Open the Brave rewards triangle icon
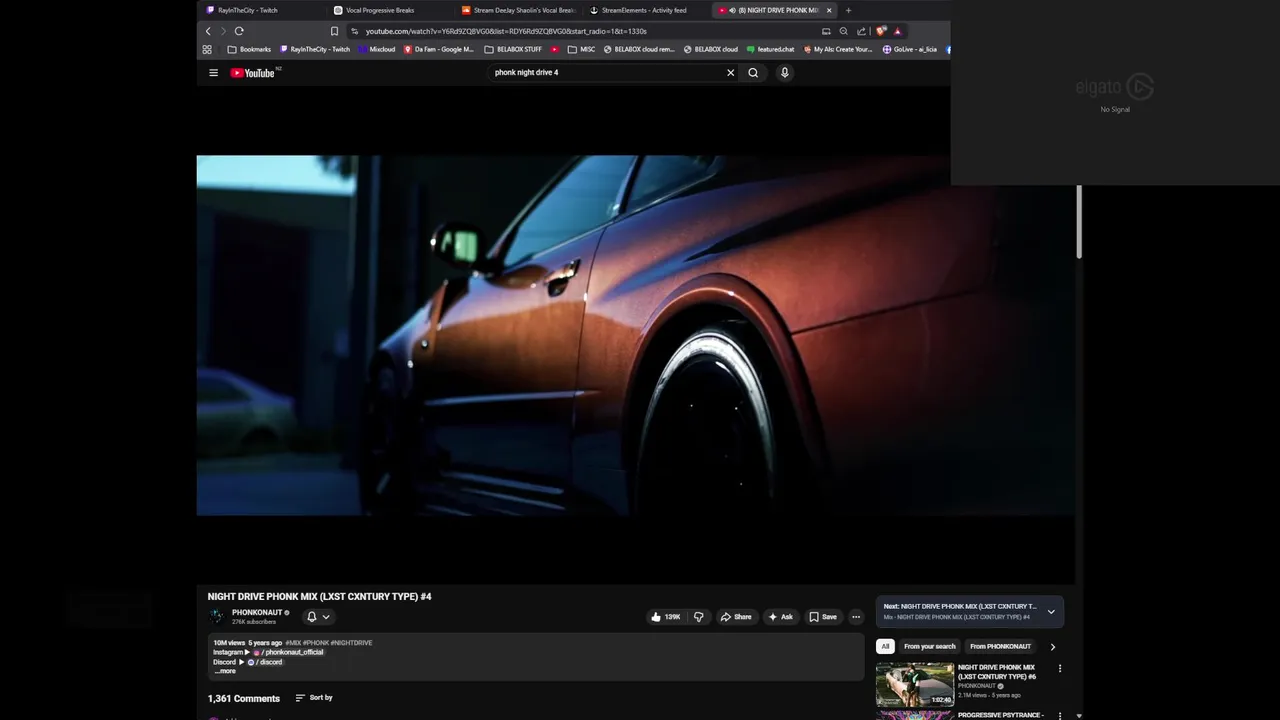 pos(897,31)
